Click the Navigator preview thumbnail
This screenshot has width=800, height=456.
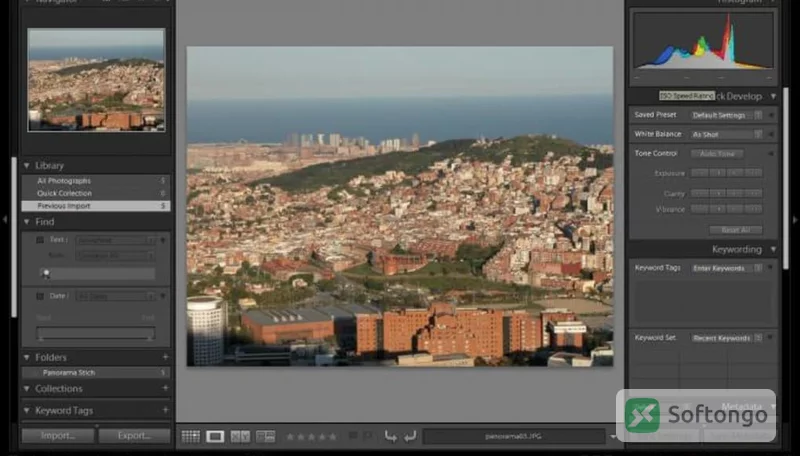(x=96, y=80)
